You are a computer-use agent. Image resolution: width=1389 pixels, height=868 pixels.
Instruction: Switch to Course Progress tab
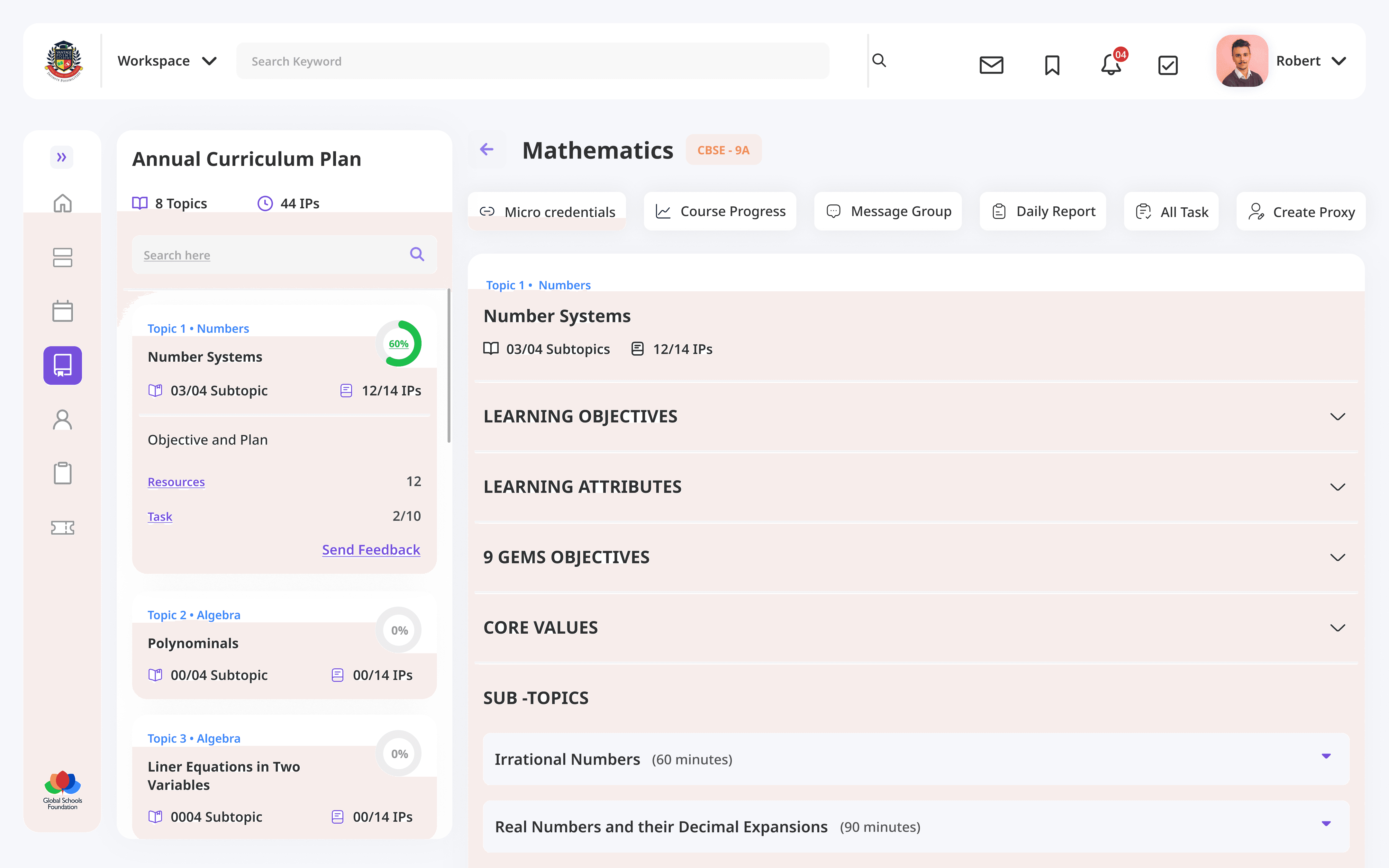point(720,212)
